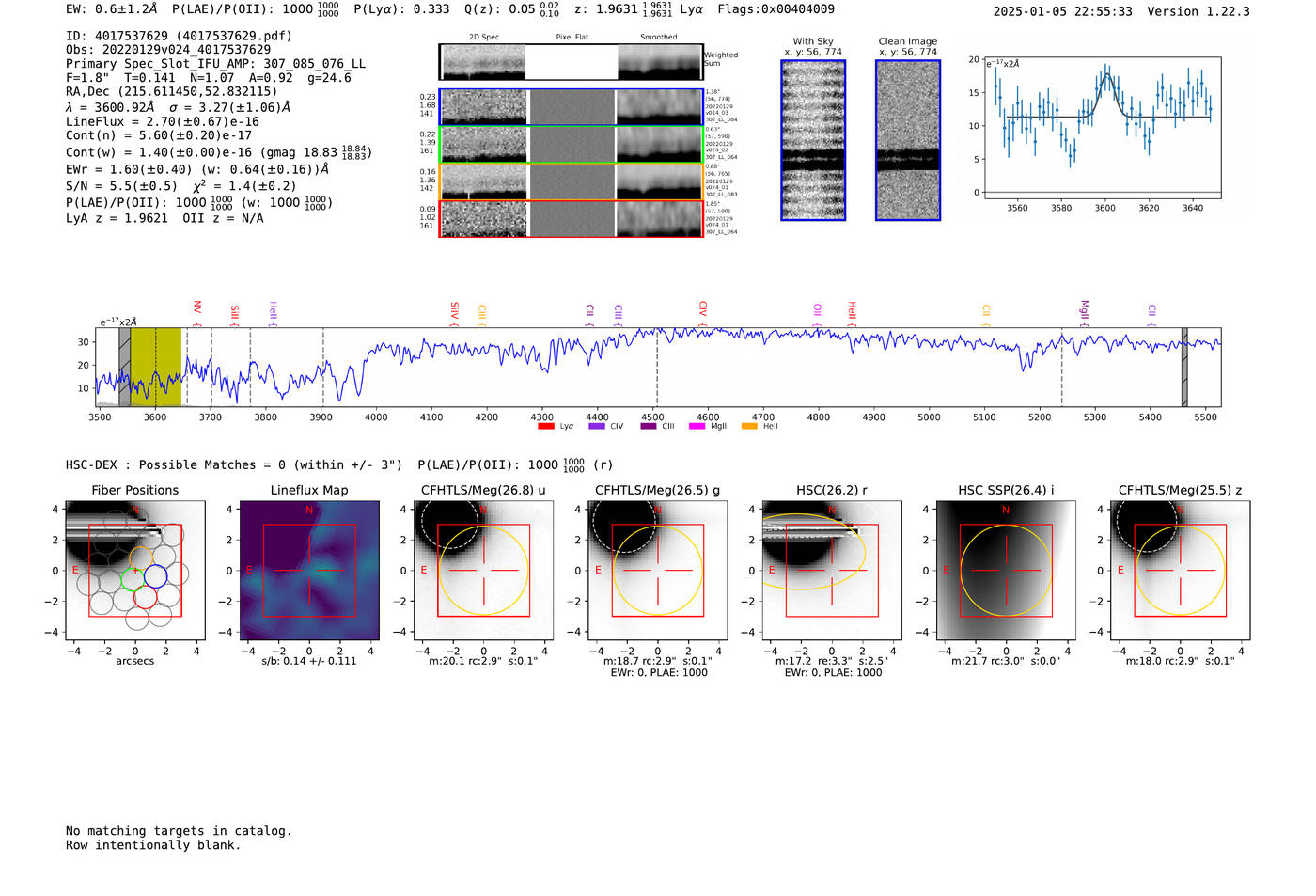The width and height of the screenshot is (1316, 896).
Task: Select the orange-bordered 2D spectrum fiber row
Action: 571,181
